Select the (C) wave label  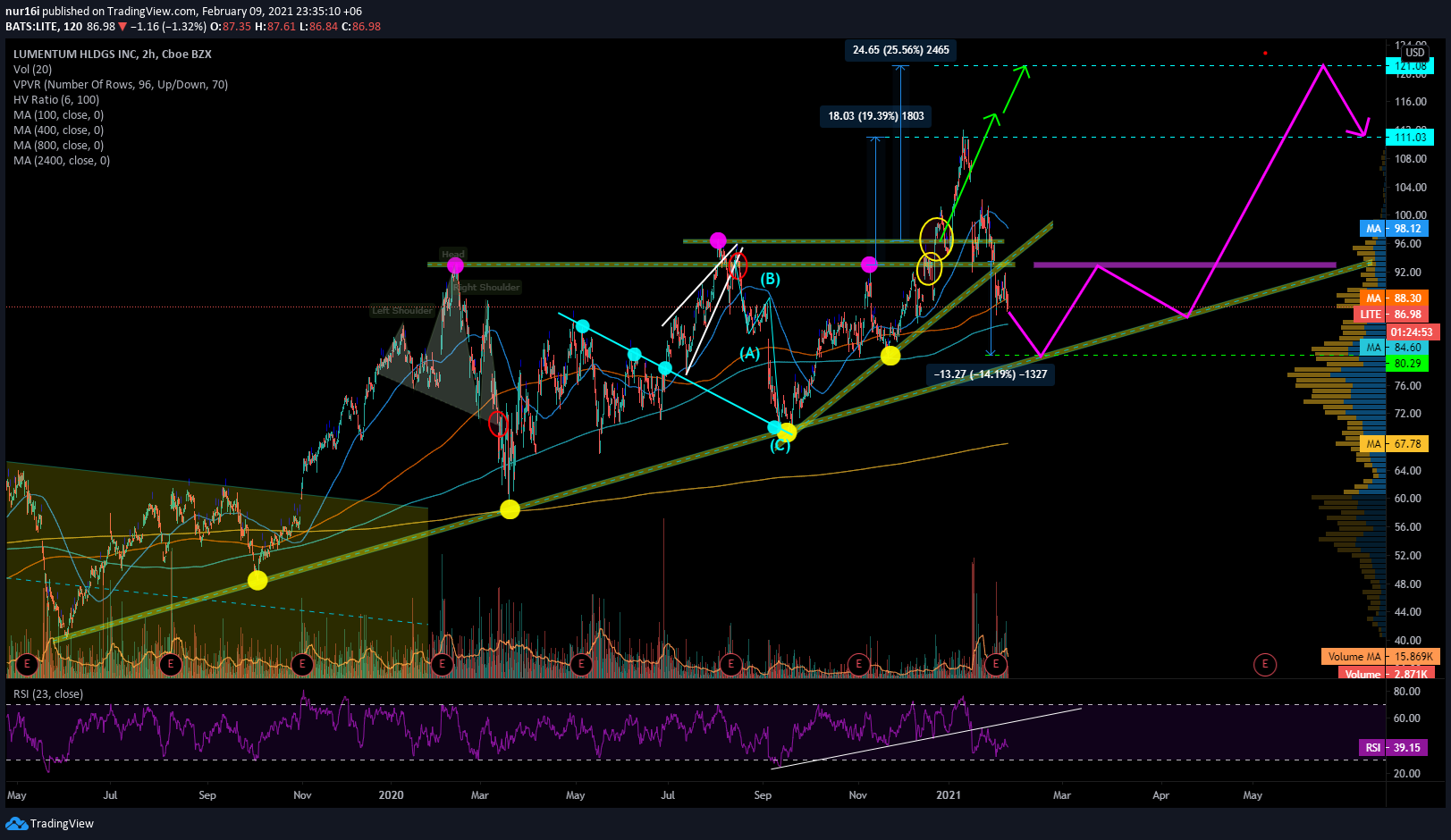pyautogui.click(x=780, y=445)
